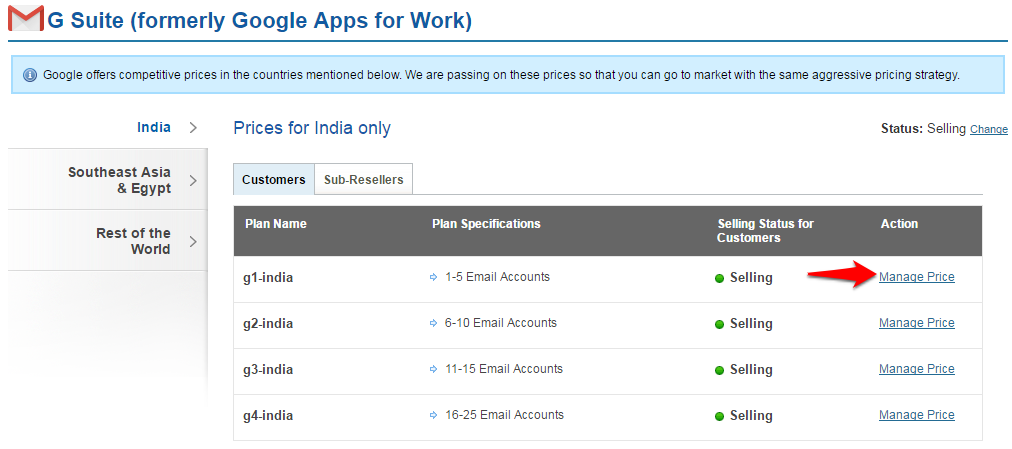Screen dimensions: 1012x449
Task: Open Manage Price for g1-india
Action: [x=916, y=277]
